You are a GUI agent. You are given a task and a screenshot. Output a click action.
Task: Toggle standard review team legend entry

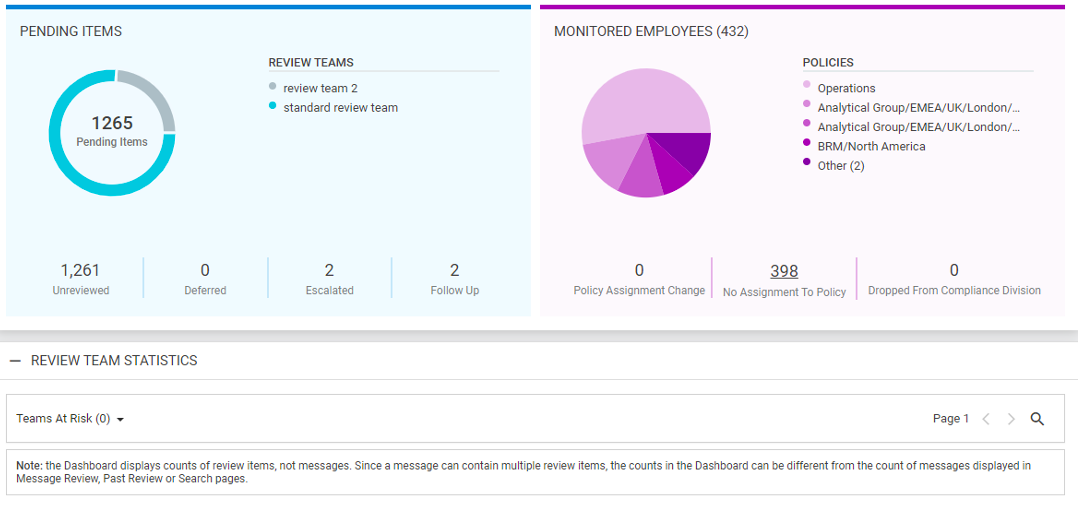[340, 107]
